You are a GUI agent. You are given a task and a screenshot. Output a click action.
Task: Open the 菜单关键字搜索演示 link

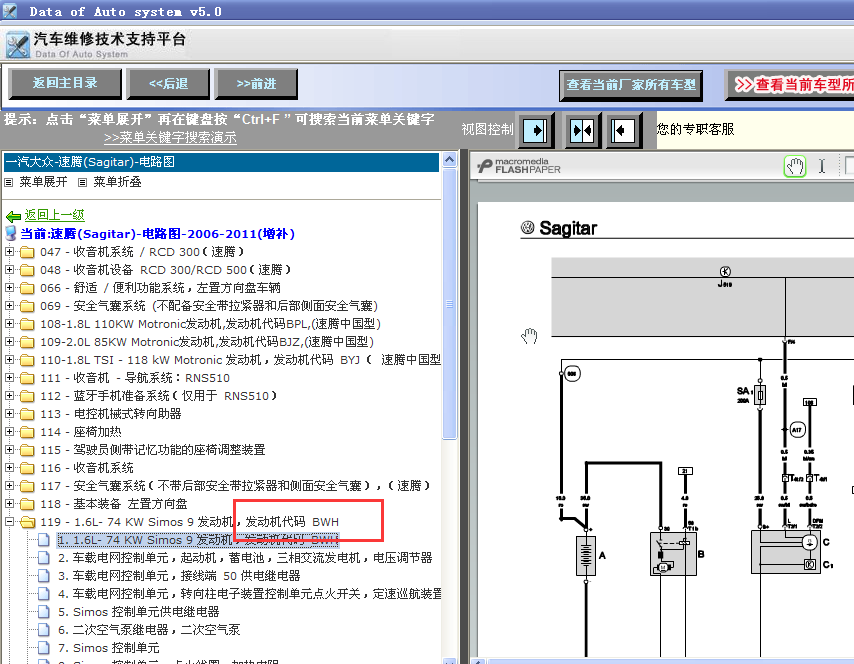point(170,137)
